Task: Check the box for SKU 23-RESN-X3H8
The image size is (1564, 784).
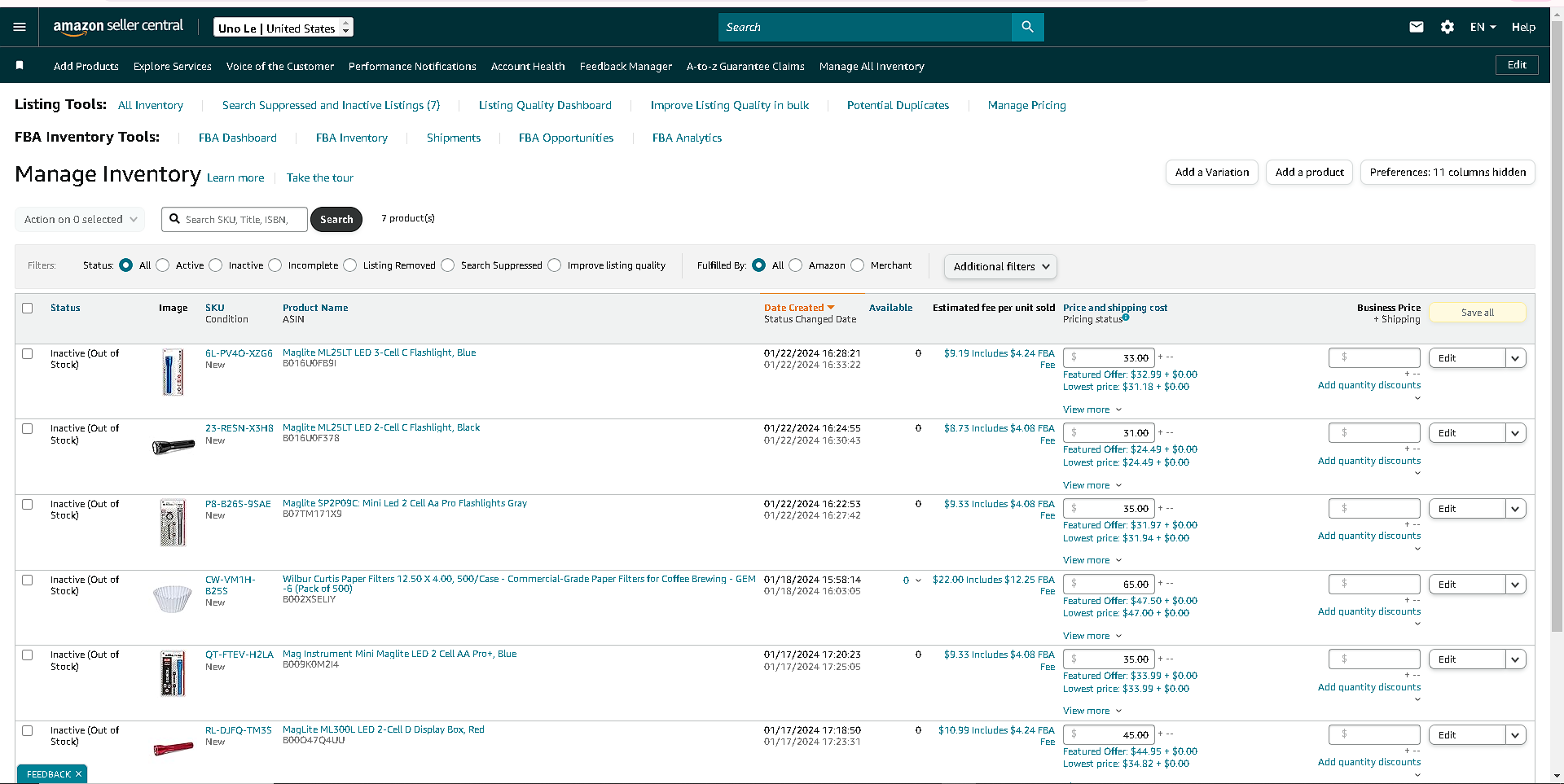Action: (x=28, y=428)
